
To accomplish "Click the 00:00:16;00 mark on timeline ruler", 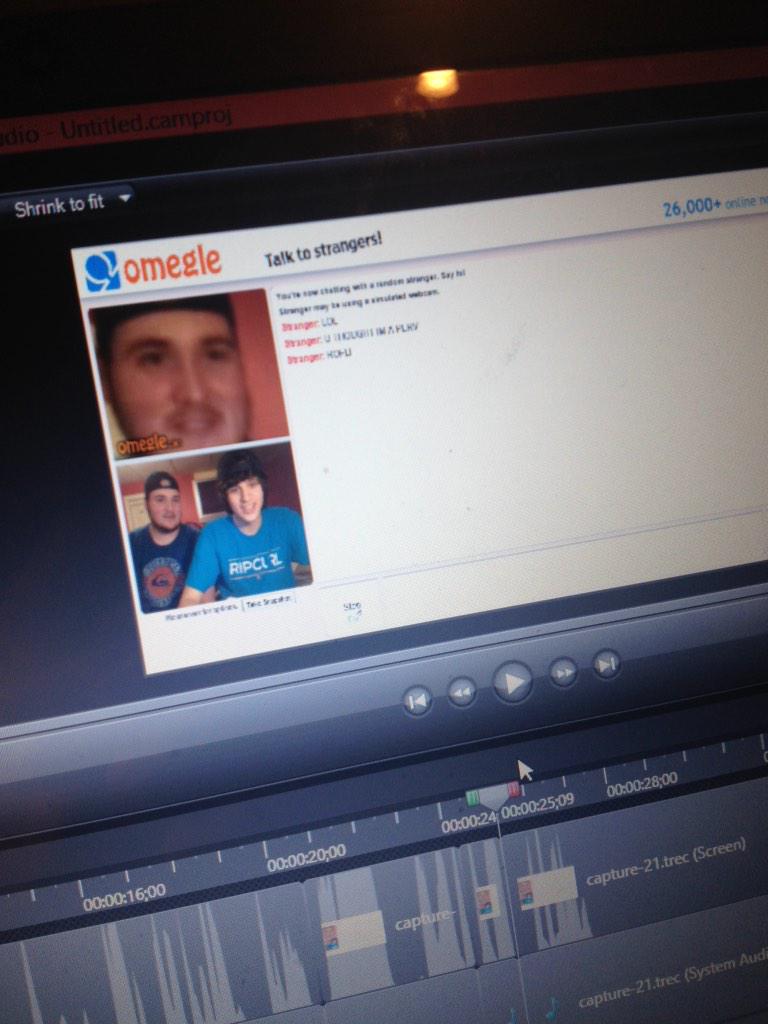I will 124,897.
